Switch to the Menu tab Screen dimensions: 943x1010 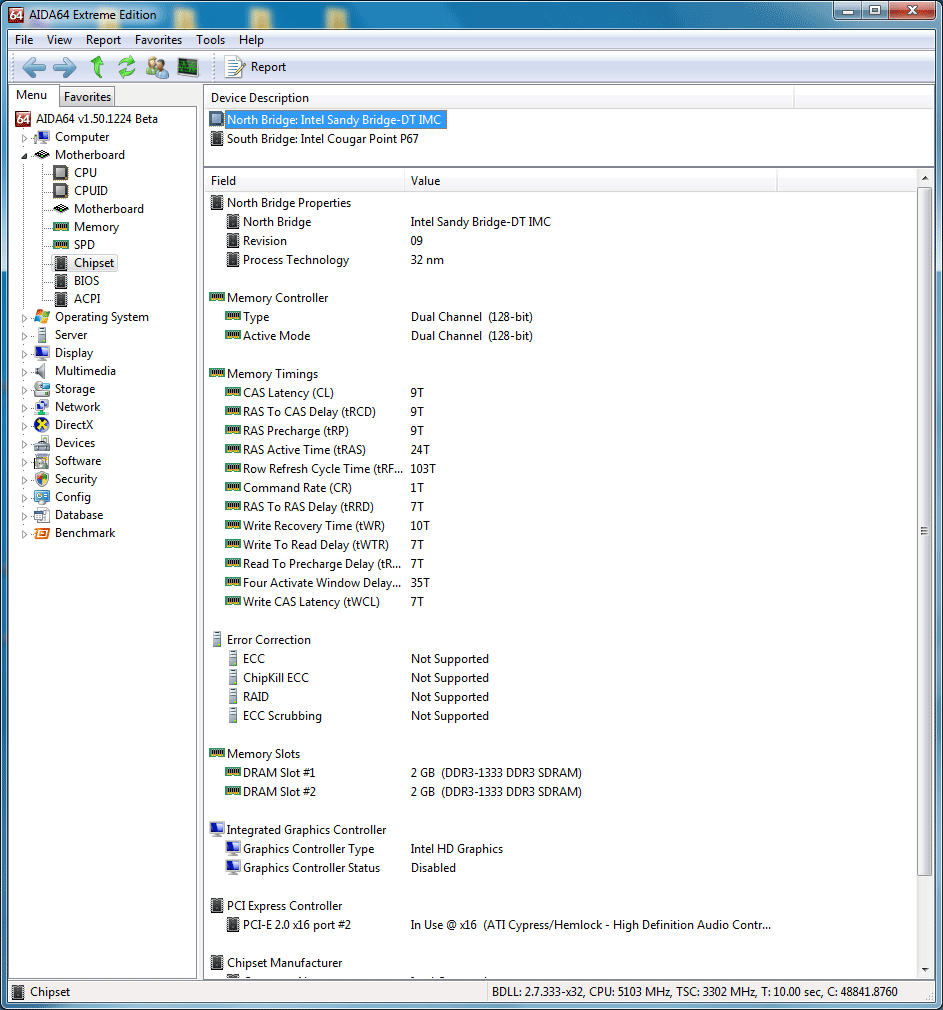coord(32,95)
